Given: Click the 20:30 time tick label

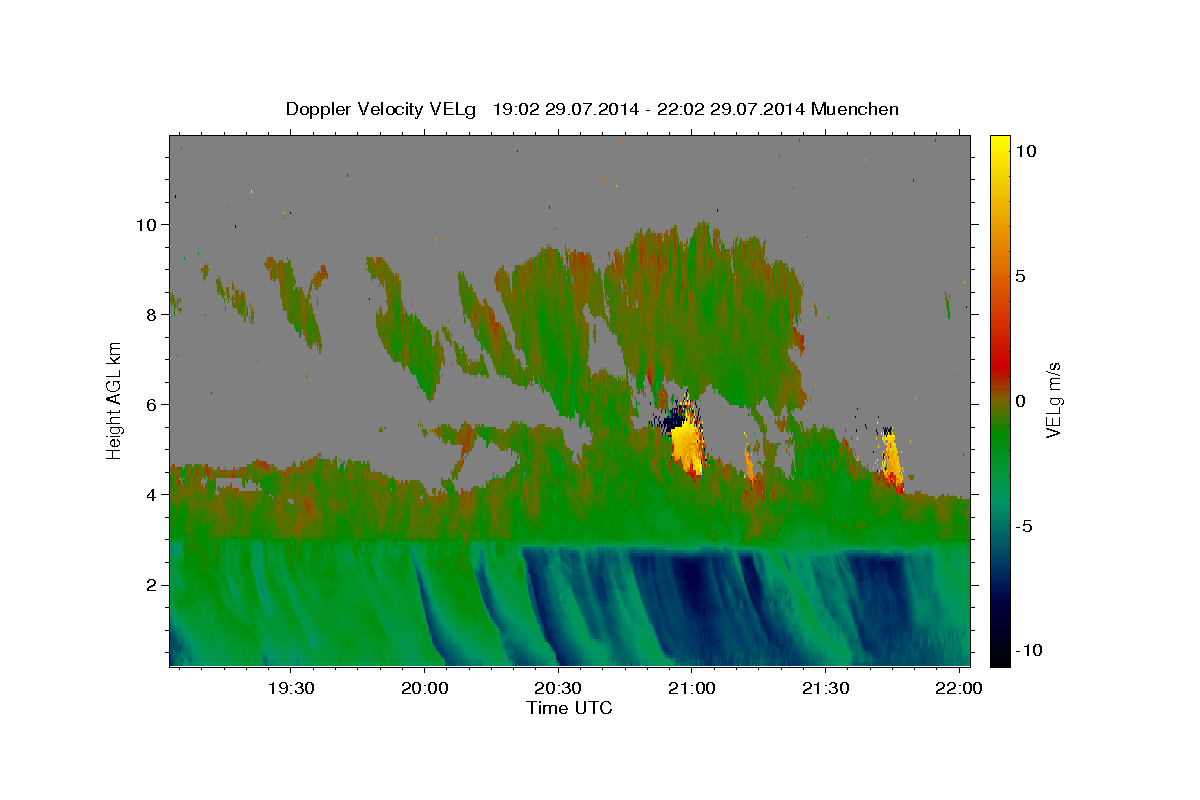Looking at the screenshot, I should click(x=558, y=688).
